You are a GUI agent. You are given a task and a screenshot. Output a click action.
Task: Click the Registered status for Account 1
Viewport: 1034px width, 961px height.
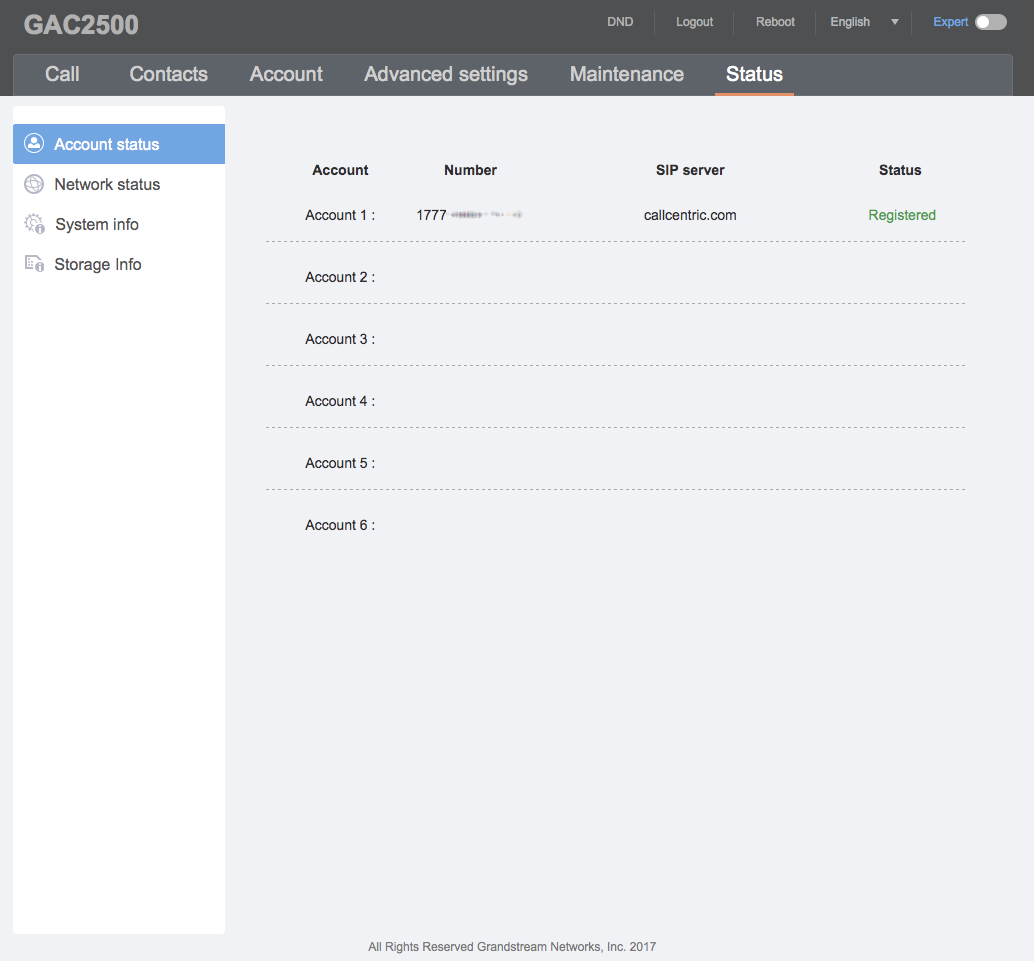901,215
